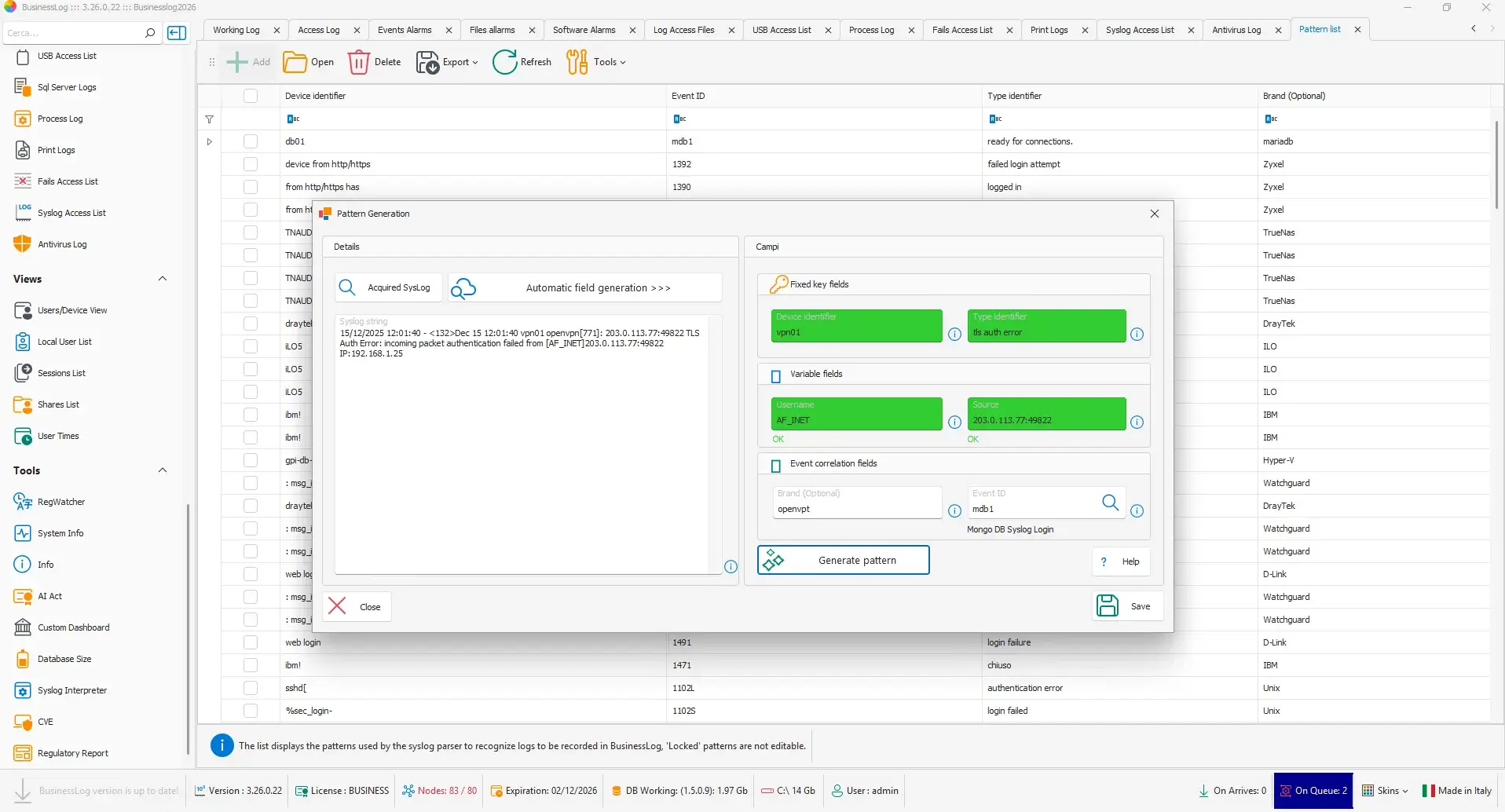The height and width of the screenshot is (812, 1505).
Task: Click the Help button
Action: [1121, 561]
